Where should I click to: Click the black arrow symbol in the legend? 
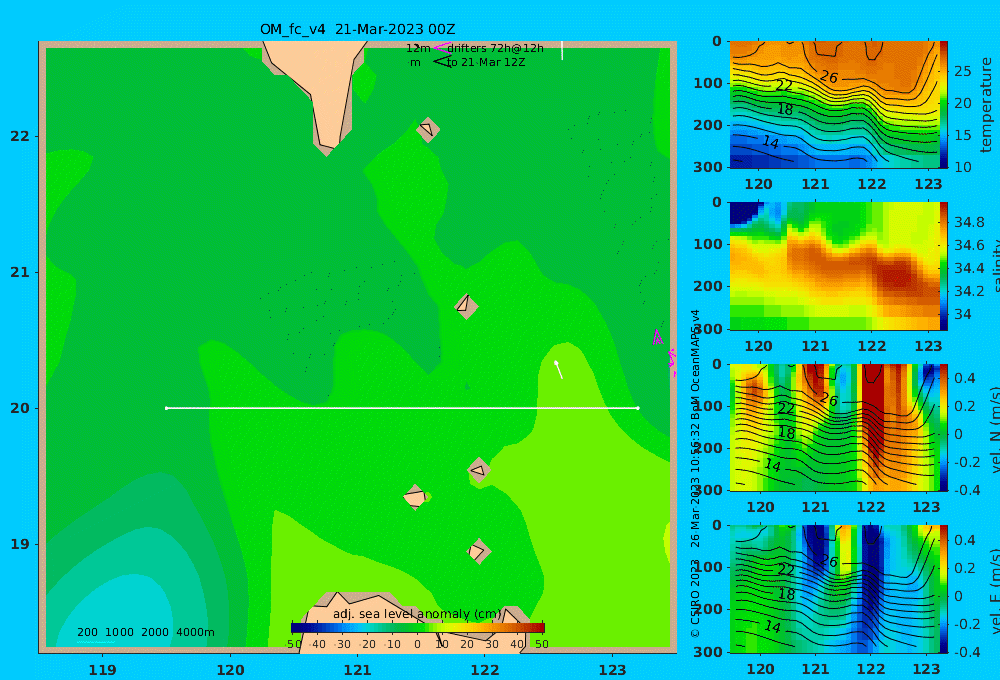point(441,61)
